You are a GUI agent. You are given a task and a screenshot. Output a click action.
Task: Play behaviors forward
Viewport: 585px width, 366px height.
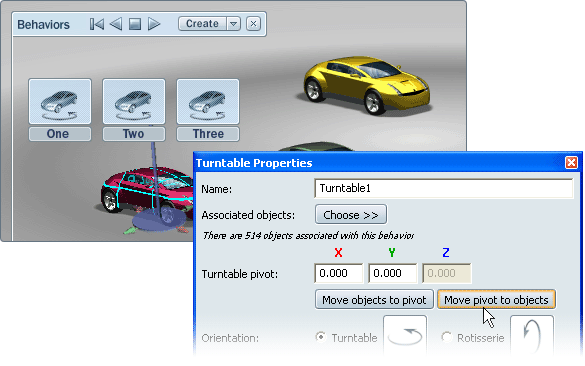[x=154, y=24]
